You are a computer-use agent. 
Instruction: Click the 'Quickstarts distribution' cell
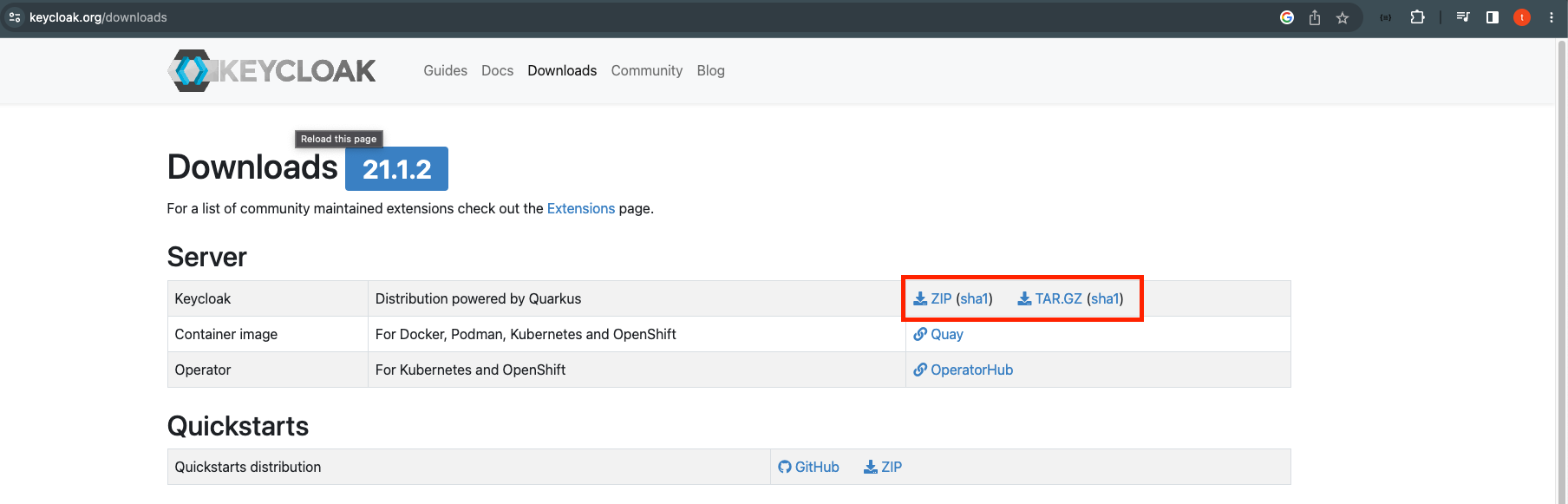[x=469, y=467]
